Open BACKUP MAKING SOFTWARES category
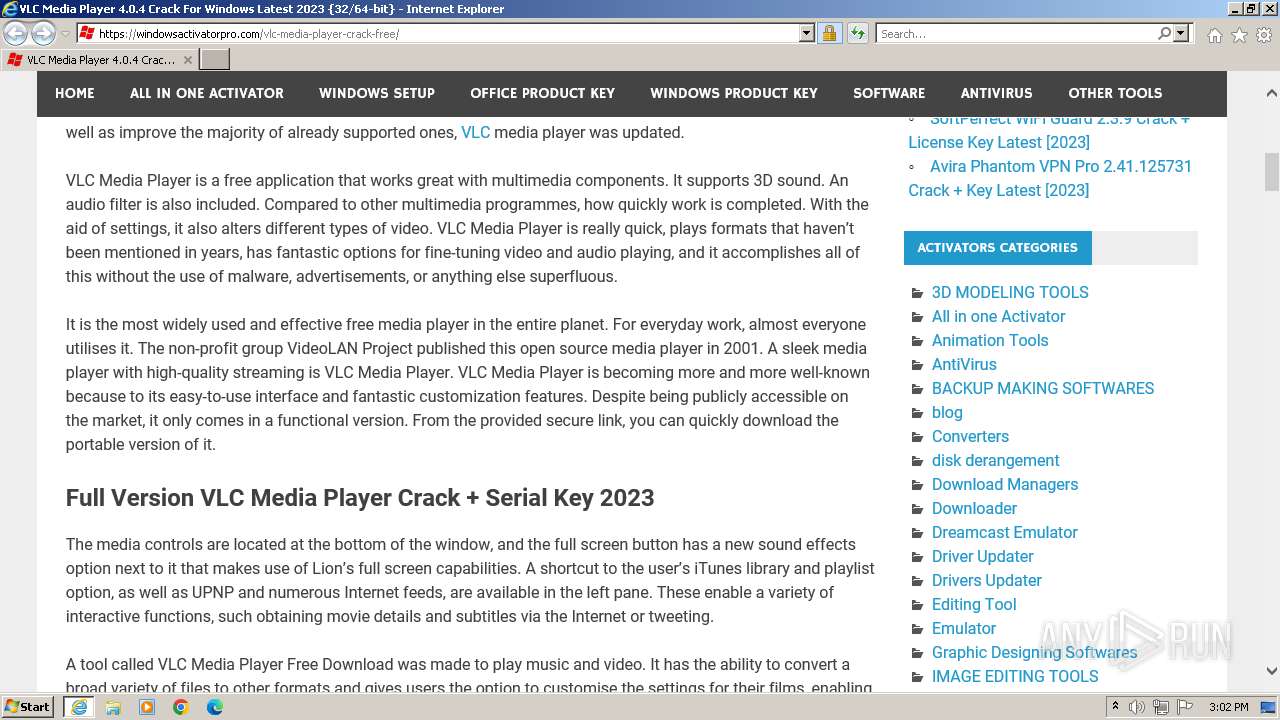The height and width of the screenshot is (720, 1280). tap(1043, 388)
